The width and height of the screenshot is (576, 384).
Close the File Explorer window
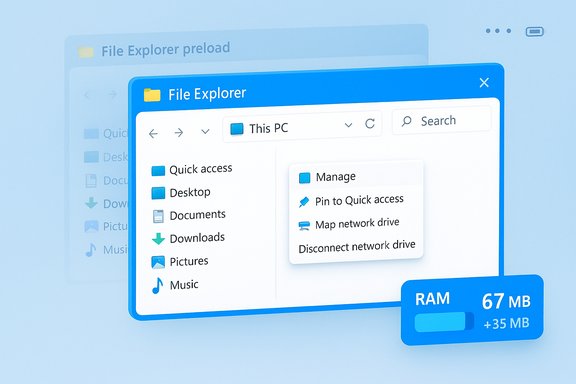tap(484, 83)
